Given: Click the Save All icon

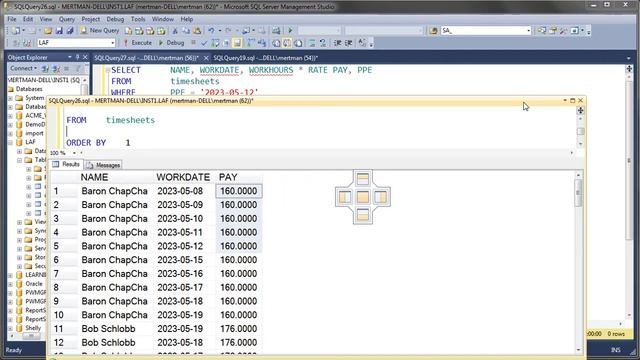Looking at the screenshot, I should tap(70, 31).
